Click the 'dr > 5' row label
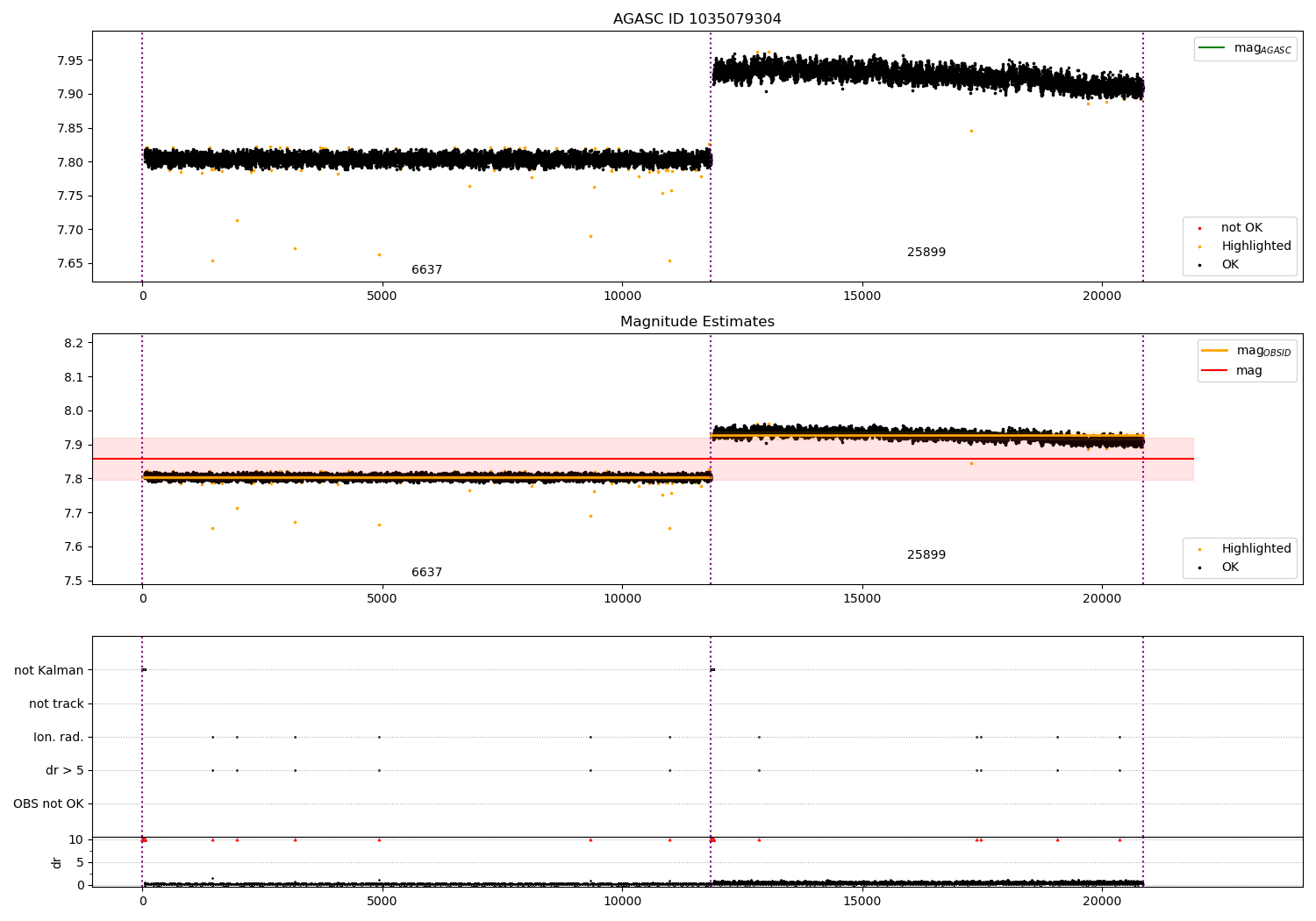This screenshot has height=921, width=1316. coord(65,771)
